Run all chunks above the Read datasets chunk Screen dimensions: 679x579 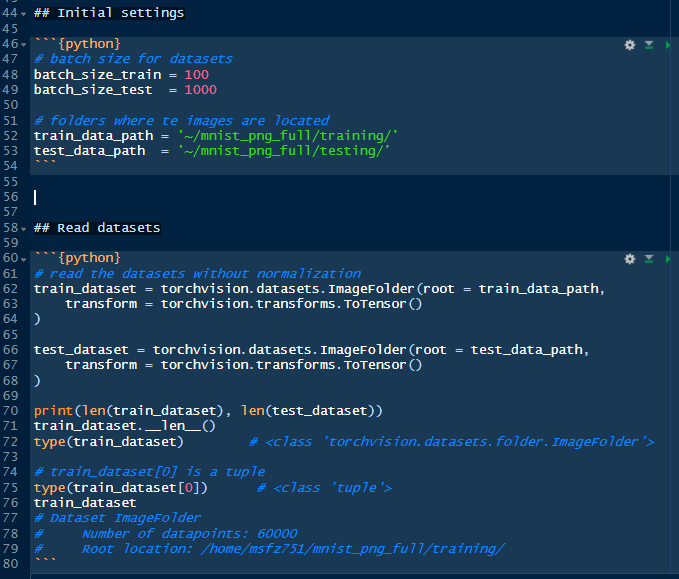(648, 259)
